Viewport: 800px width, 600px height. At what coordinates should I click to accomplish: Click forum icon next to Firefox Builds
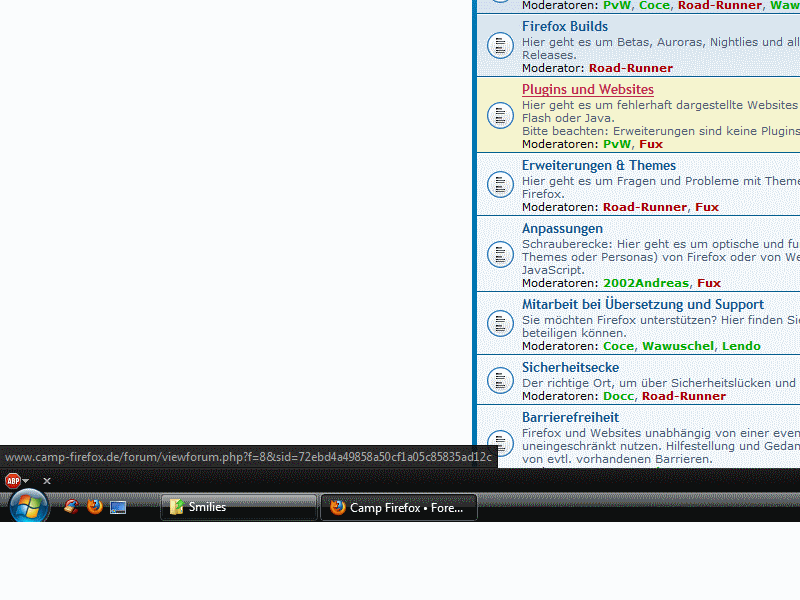click(500, 45)
